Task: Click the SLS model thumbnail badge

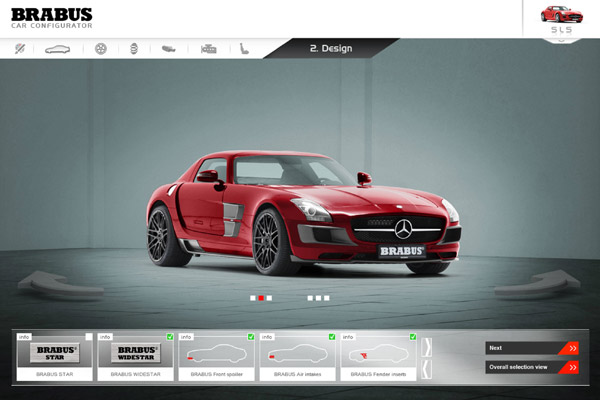Action: (x=561, y=20)
